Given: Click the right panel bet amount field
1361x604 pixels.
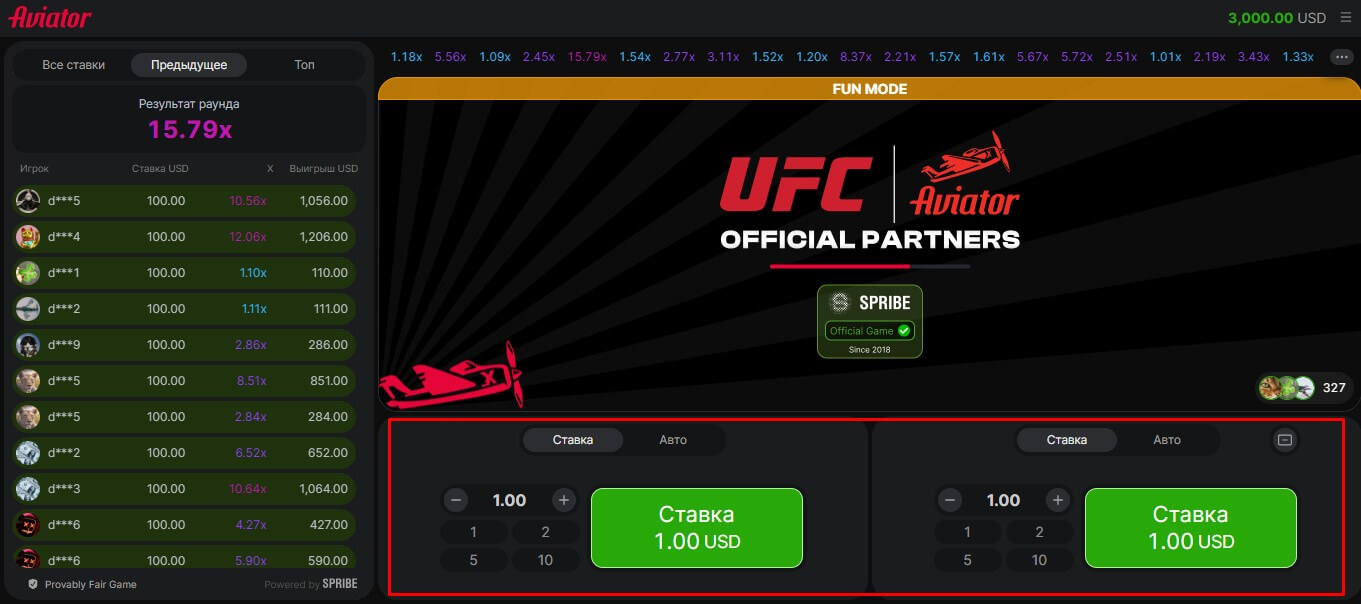Looking at the screenshot, I should point(1004,500).
